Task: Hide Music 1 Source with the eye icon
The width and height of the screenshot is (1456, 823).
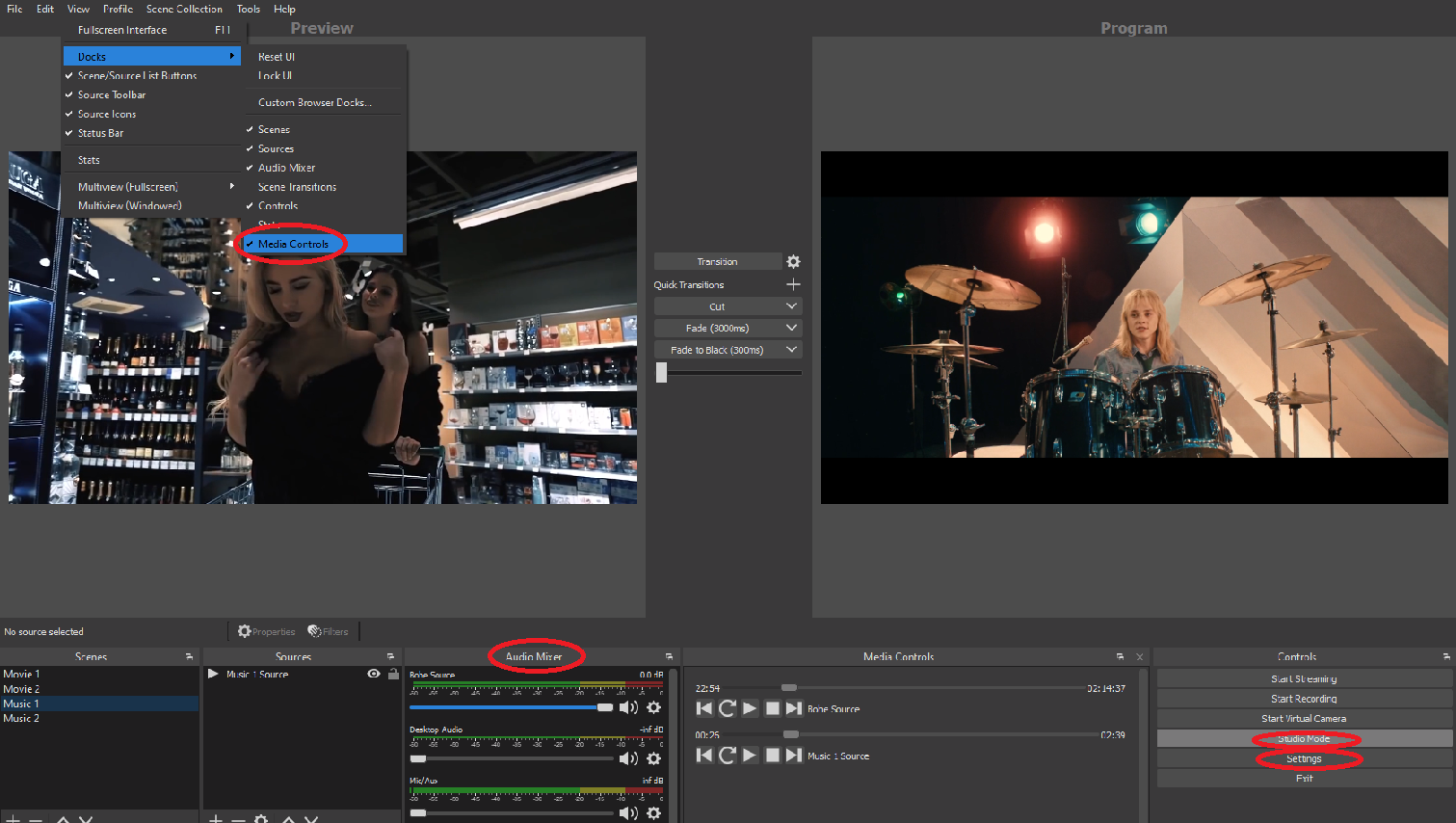Action: coord(373,674)
